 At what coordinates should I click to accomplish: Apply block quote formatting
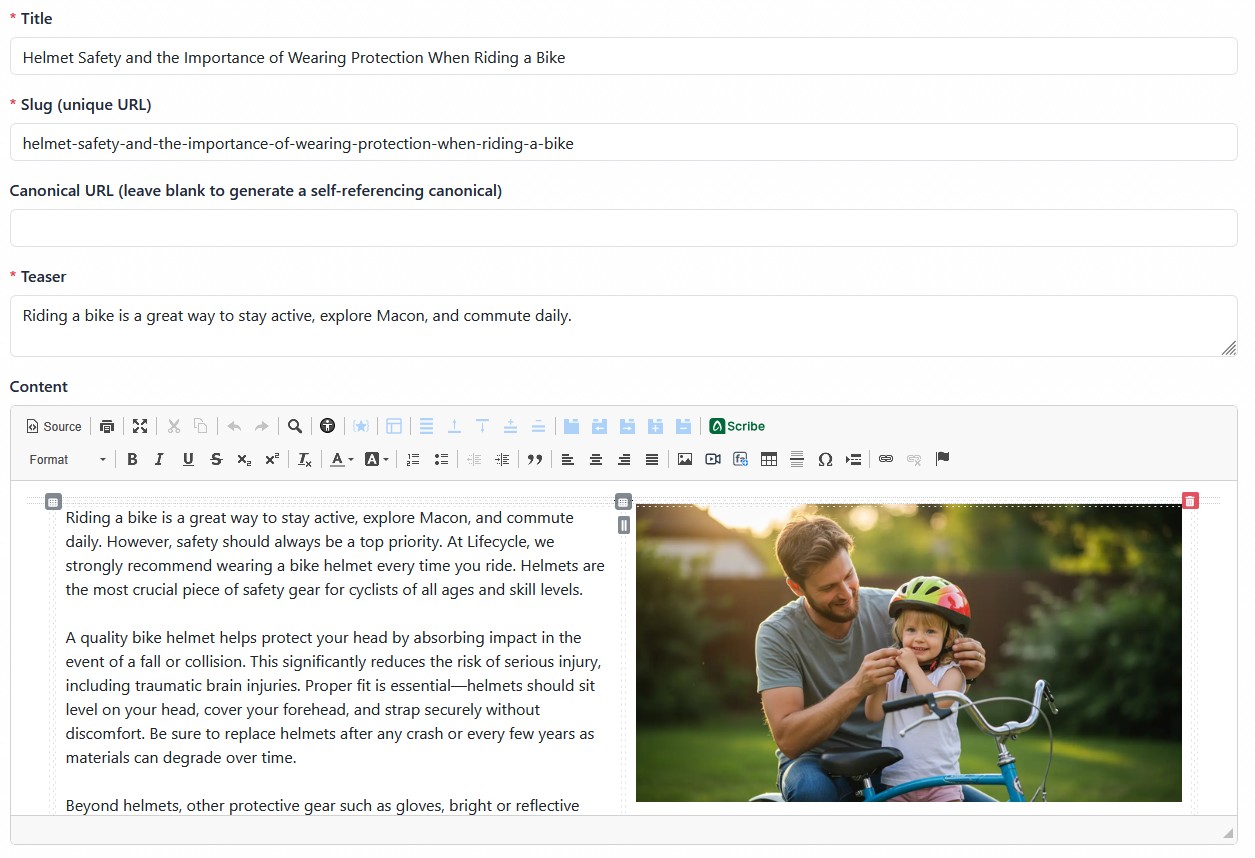point(535,459)
